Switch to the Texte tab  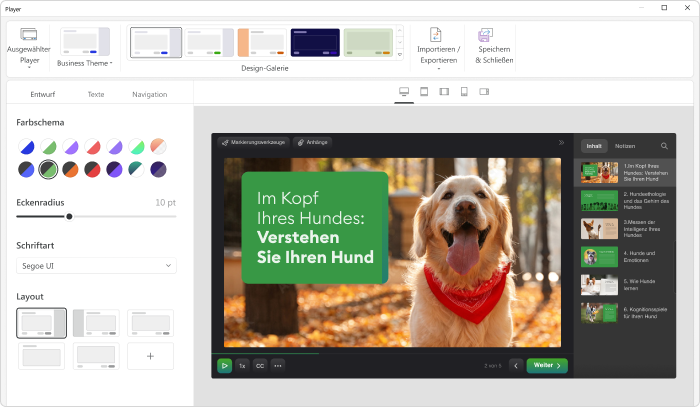(x=96, y=94)
